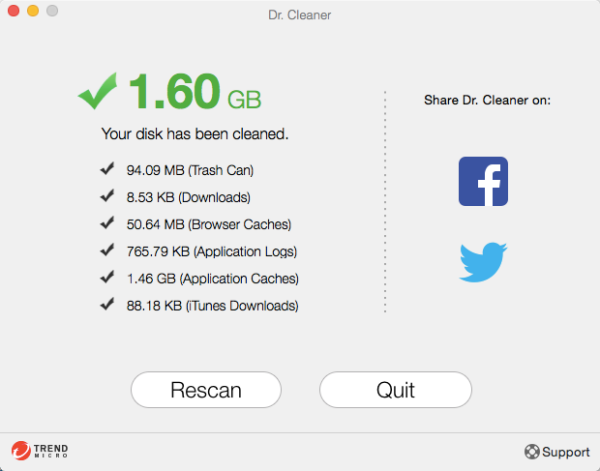
Task: Click the checkmark beside Application Caches
Action: (107, 277)
